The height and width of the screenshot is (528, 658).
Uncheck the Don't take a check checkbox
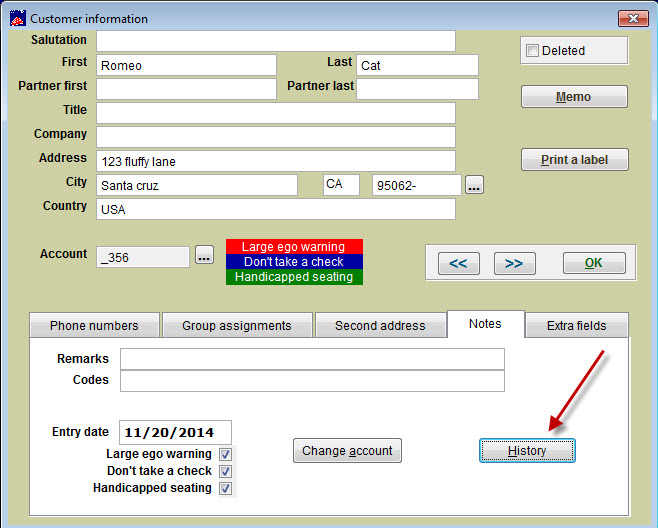tap(225, 471)
